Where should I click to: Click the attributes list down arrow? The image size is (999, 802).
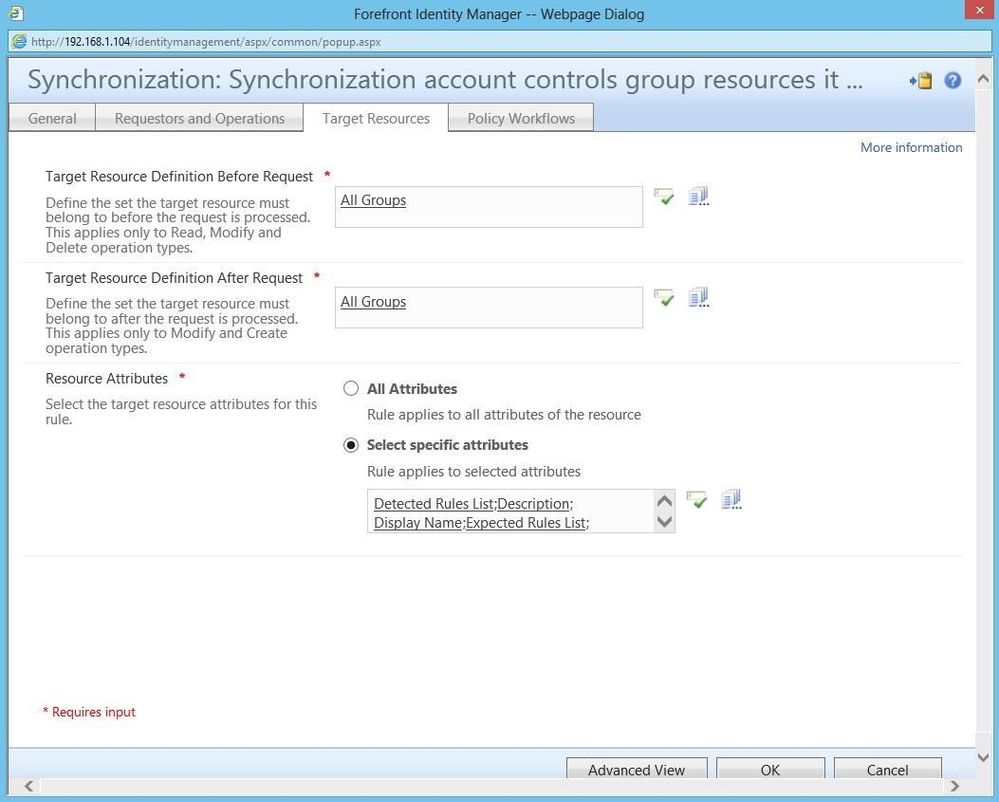[665, 522]
